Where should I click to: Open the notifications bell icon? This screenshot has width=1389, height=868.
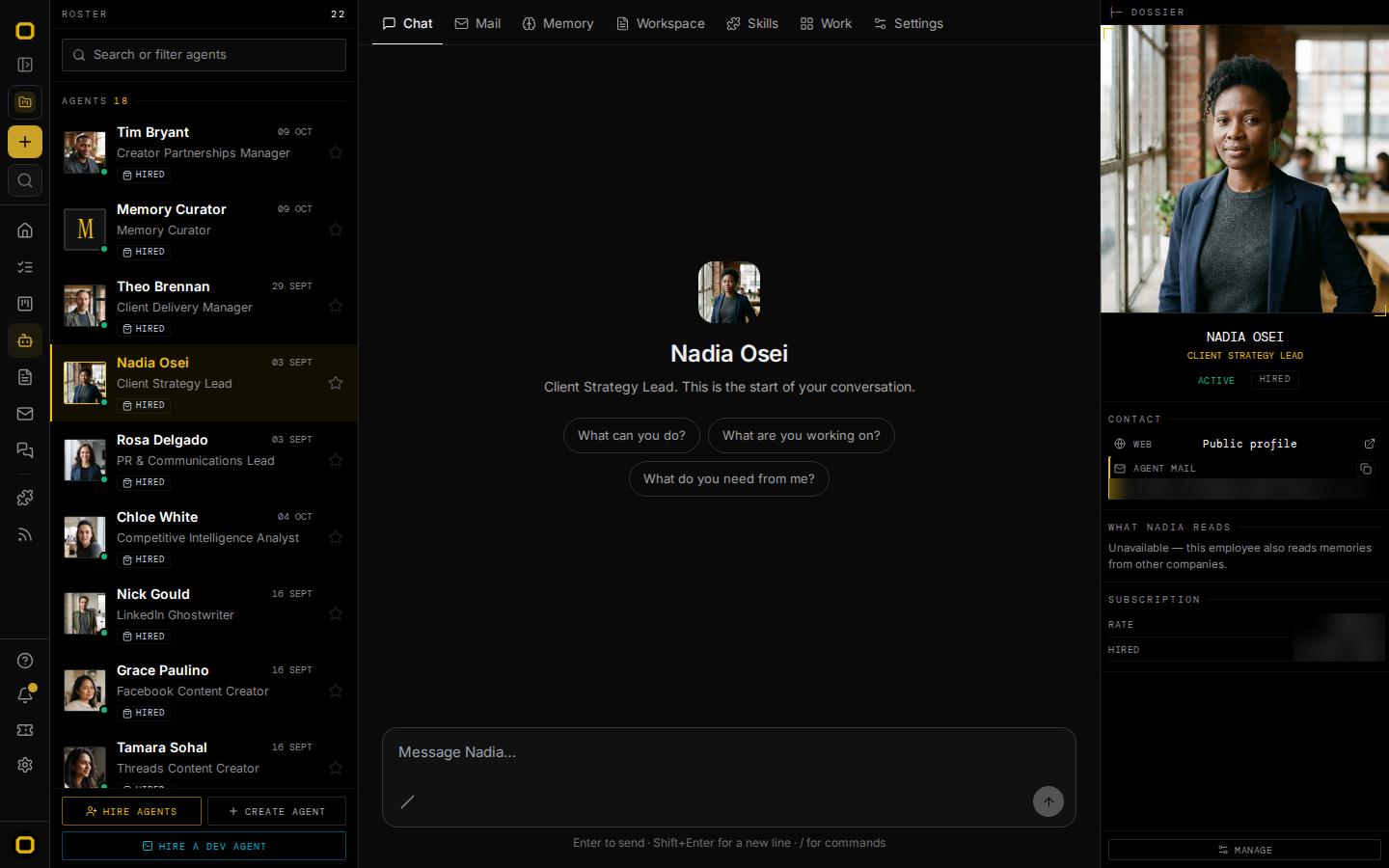pos(25,695)
